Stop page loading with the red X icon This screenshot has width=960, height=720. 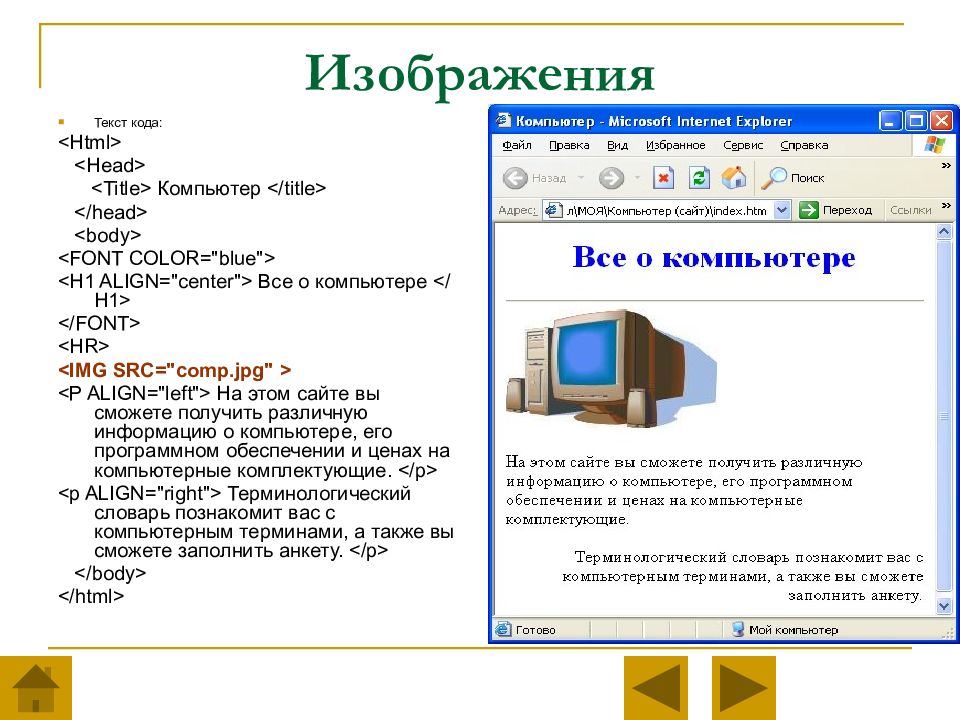click(x=663, y=178)
